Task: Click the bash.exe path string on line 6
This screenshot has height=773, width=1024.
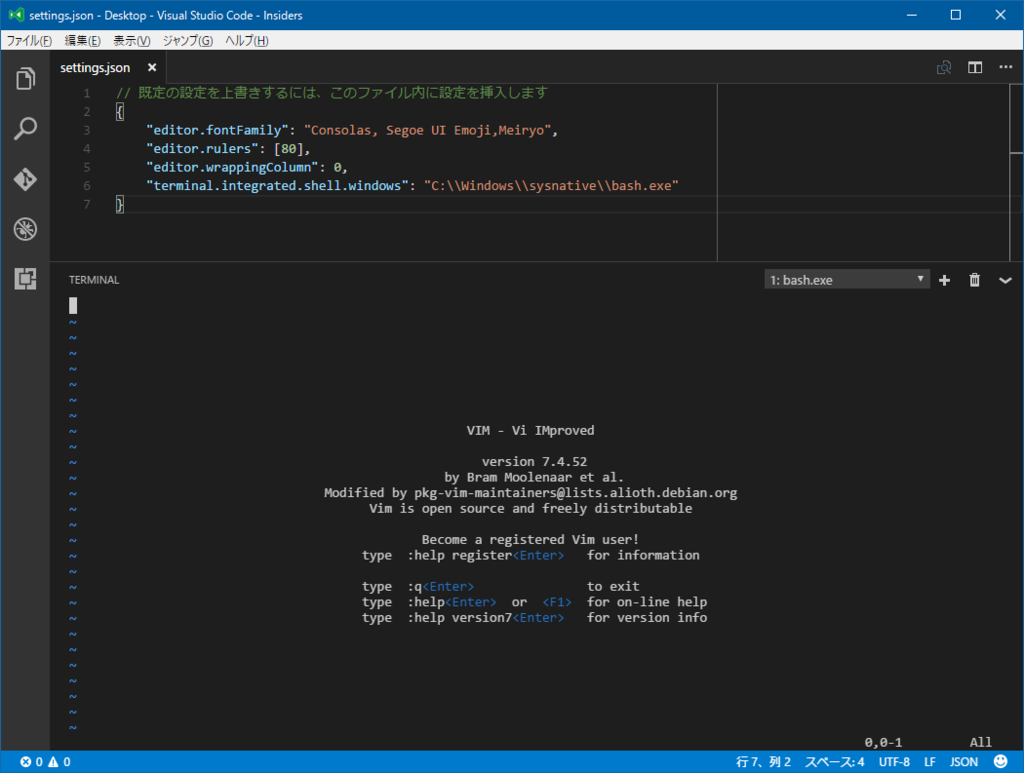Action: pyautogui.click(x=552, y=185)
